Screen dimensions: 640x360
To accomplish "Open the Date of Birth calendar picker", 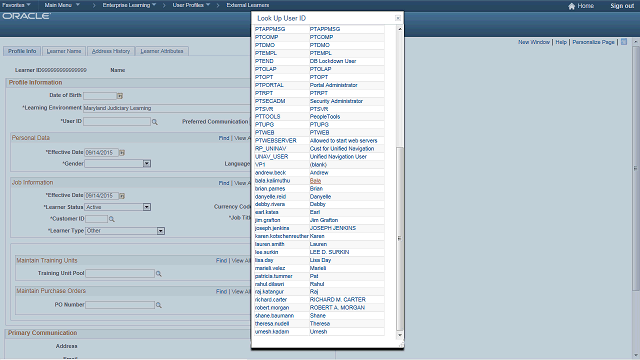I will click(x=120, y=96).
